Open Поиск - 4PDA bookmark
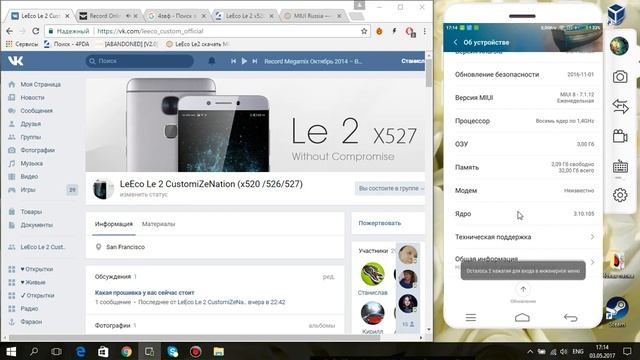The image size is (640, 360). coord(67,44)
